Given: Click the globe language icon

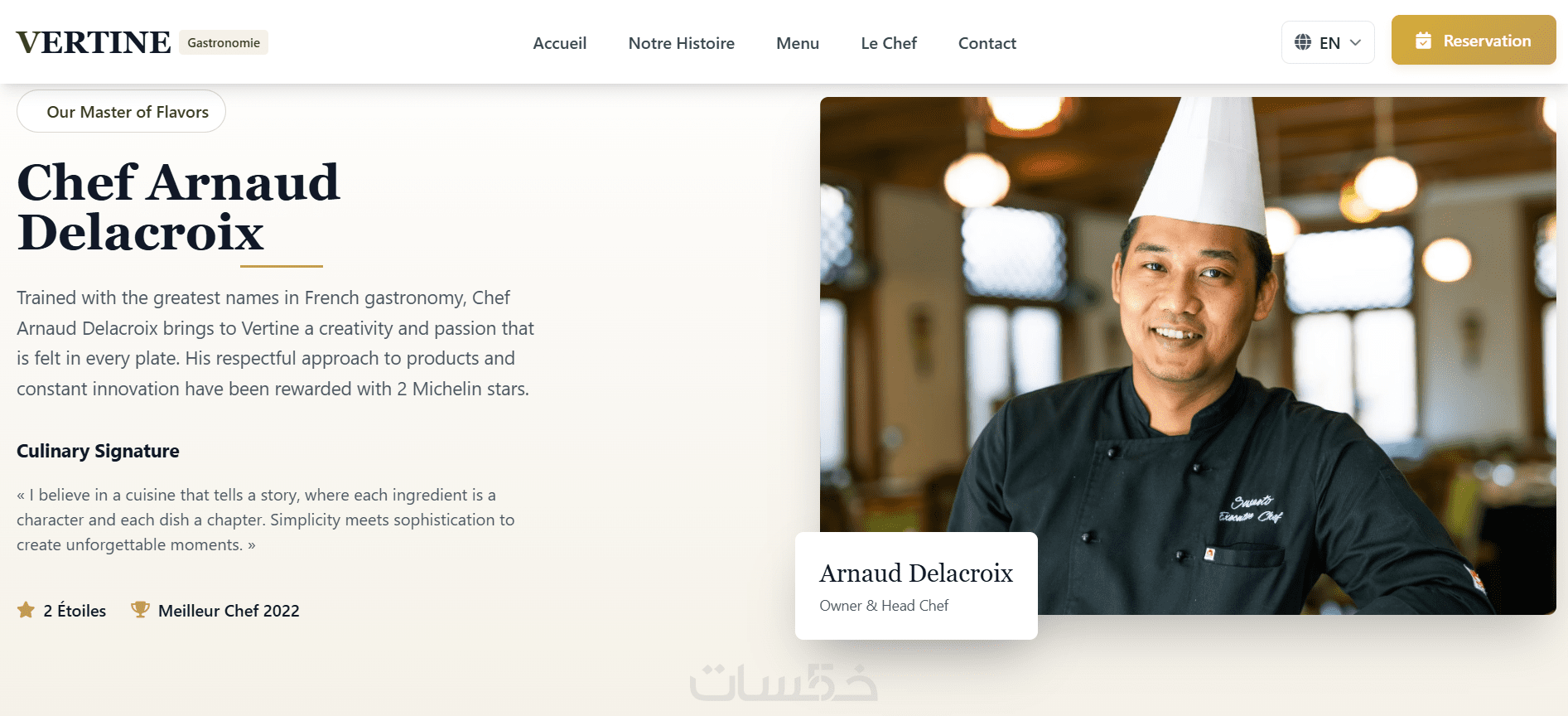Looking at the screenshot, I should [1303, 42].
